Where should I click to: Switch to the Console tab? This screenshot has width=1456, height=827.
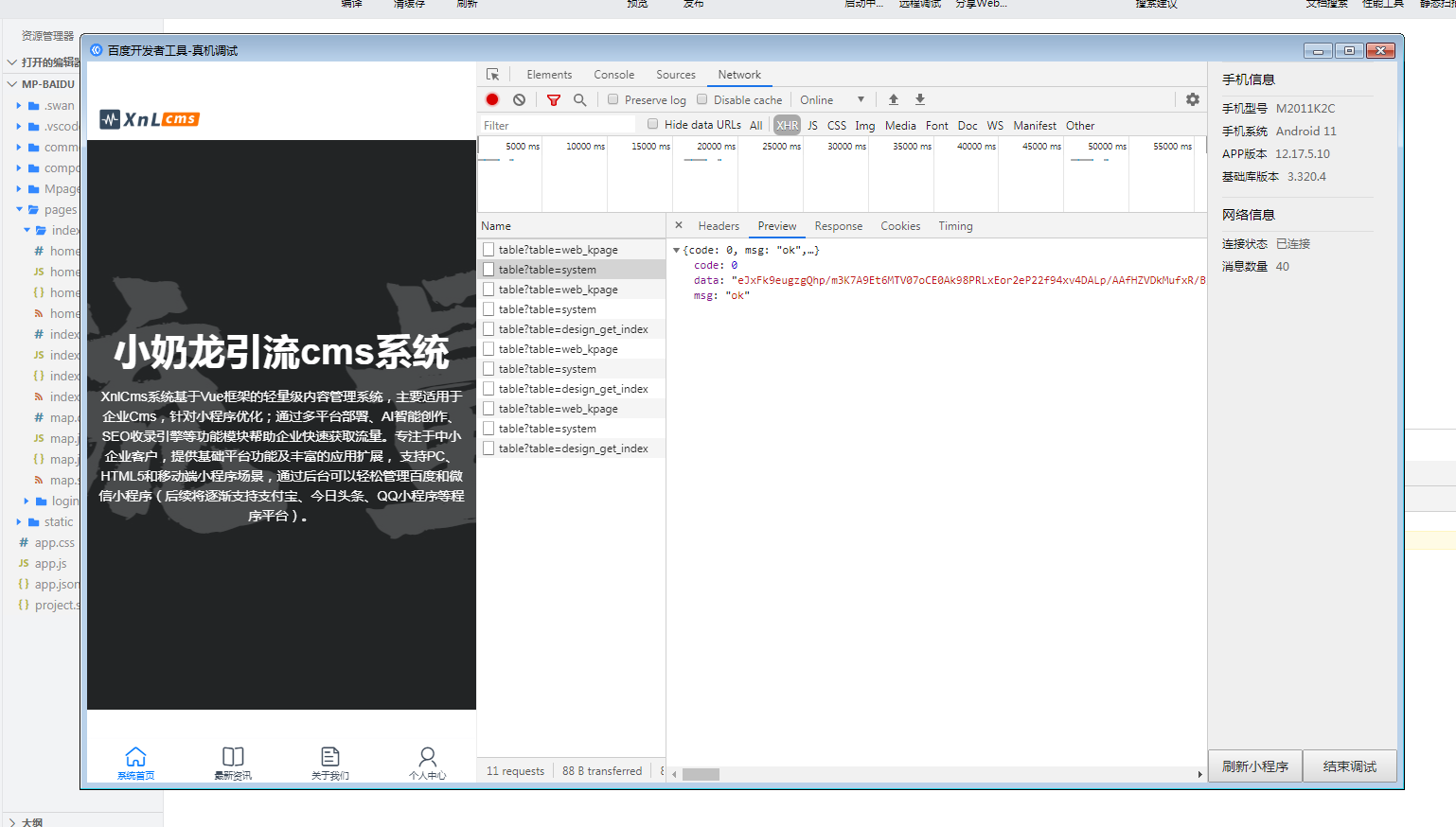pyautogui.click(x=613, y=75)
